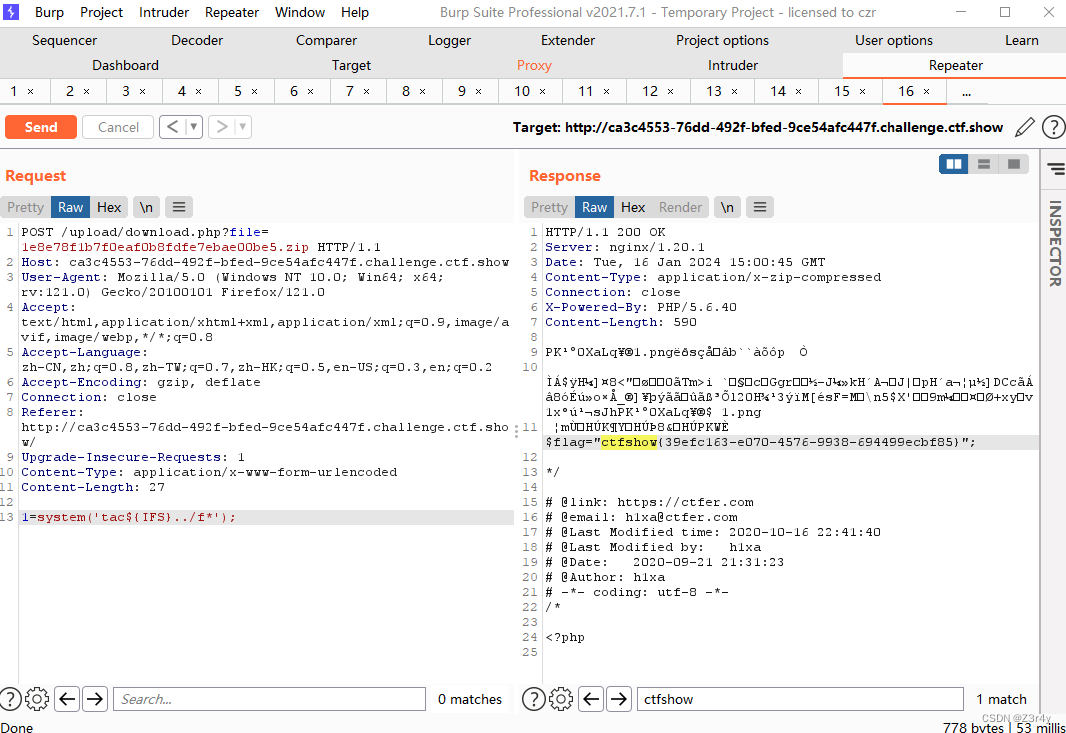Toggle Response non-printable characters \n button
Image resolution: width=1066 pixels, height=733 pixels.
coord(727,207)
